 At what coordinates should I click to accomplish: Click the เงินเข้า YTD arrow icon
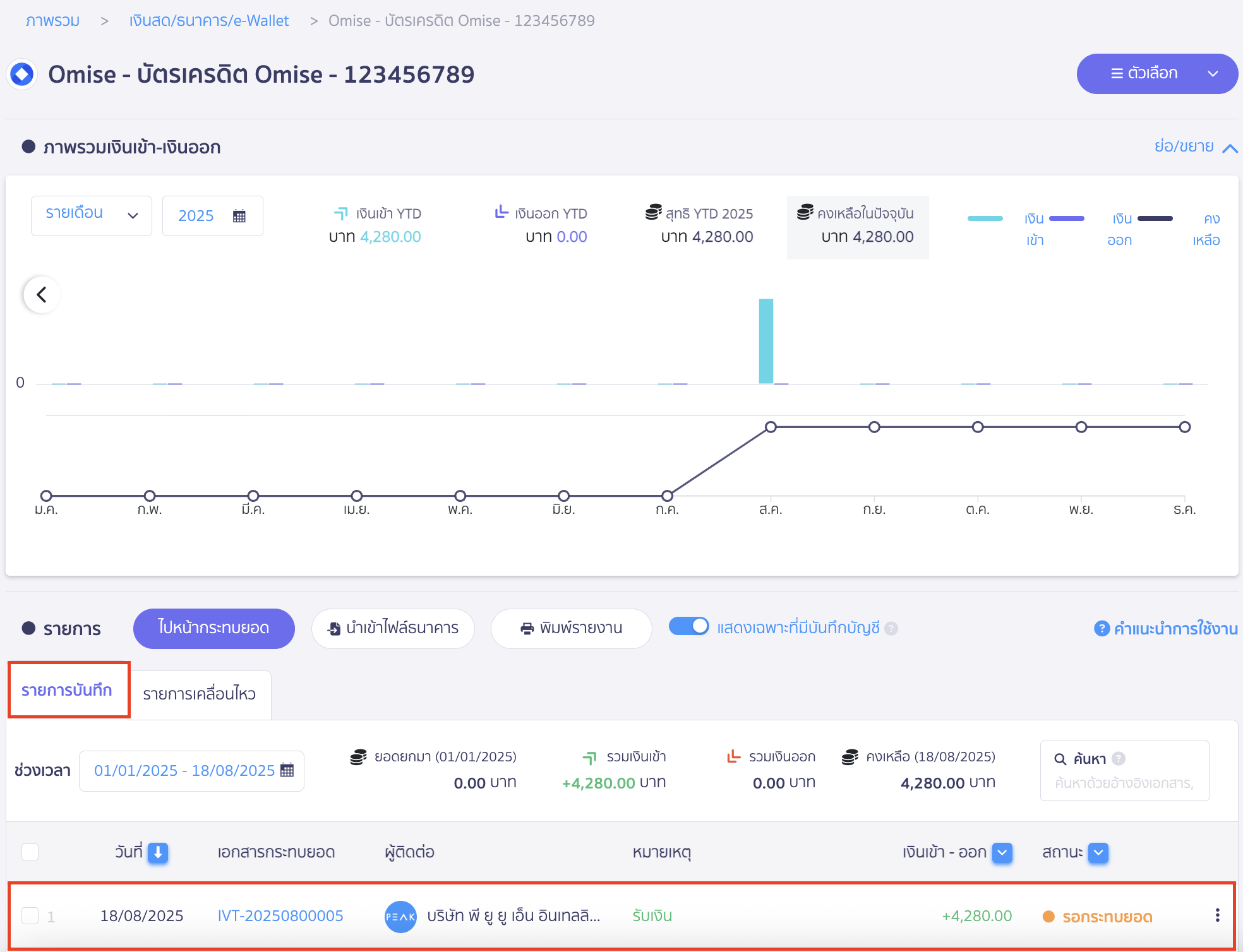(341, 213)
